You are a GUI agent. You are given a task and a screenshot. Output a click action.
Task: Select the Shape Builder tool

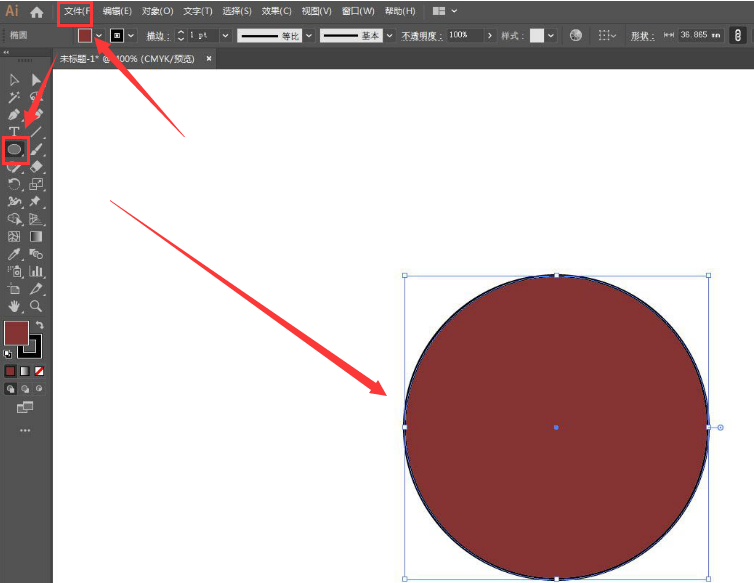click(14, 219)
